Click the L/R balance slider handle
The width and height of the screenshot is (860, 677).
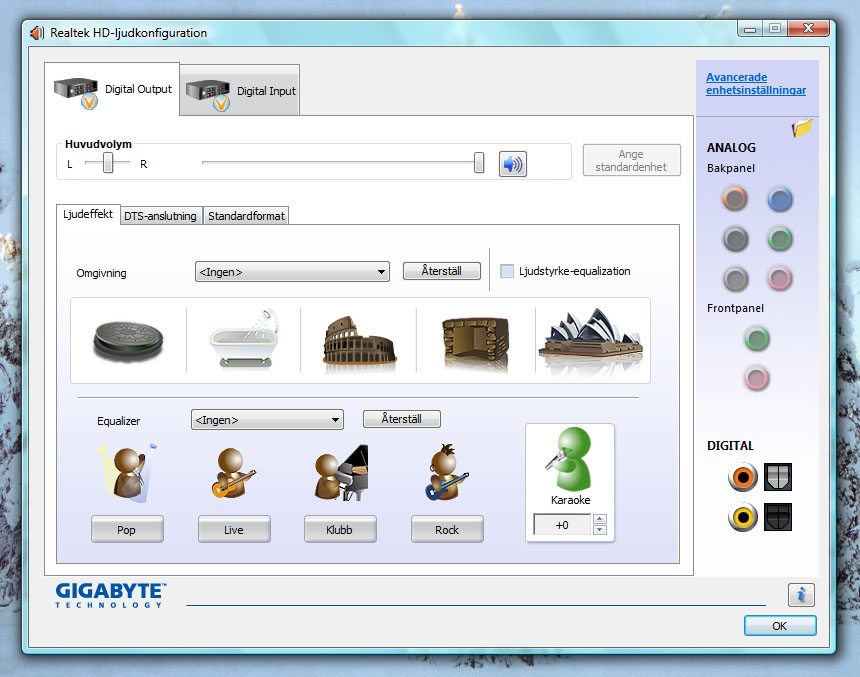pos(108,163)
